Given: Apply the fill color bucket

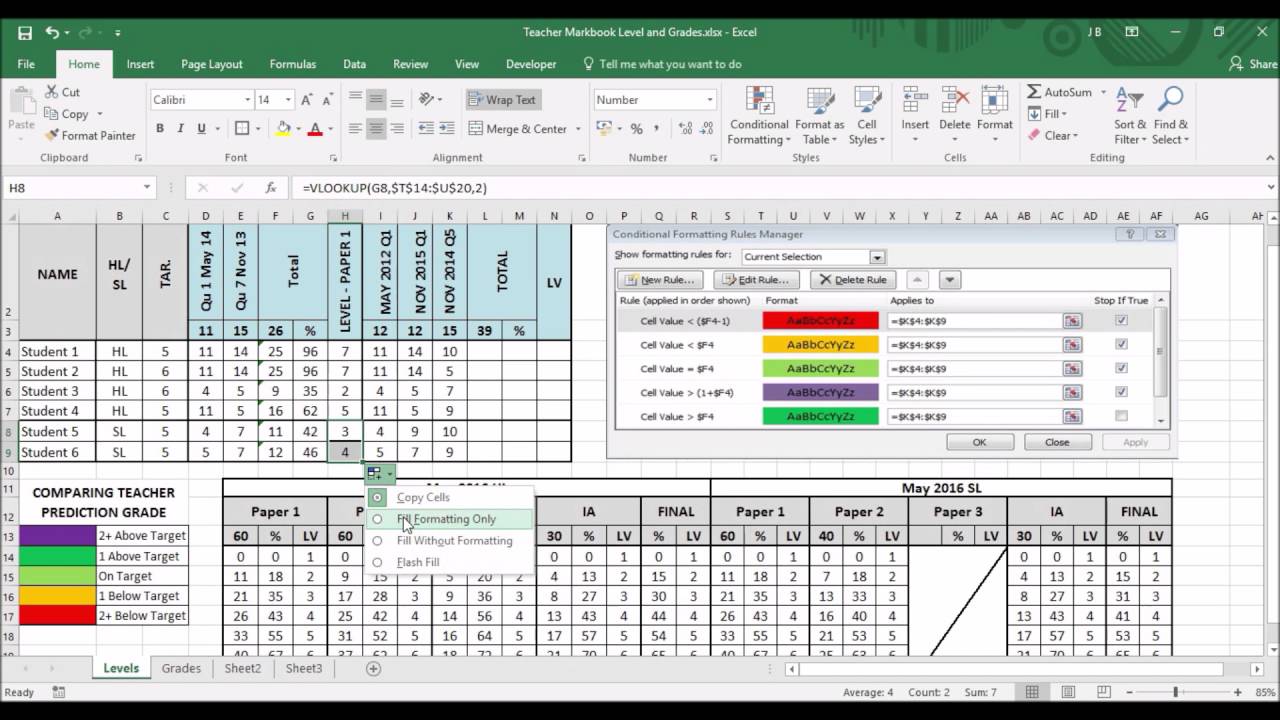Looking at the screenshot, I should [283, 128].
